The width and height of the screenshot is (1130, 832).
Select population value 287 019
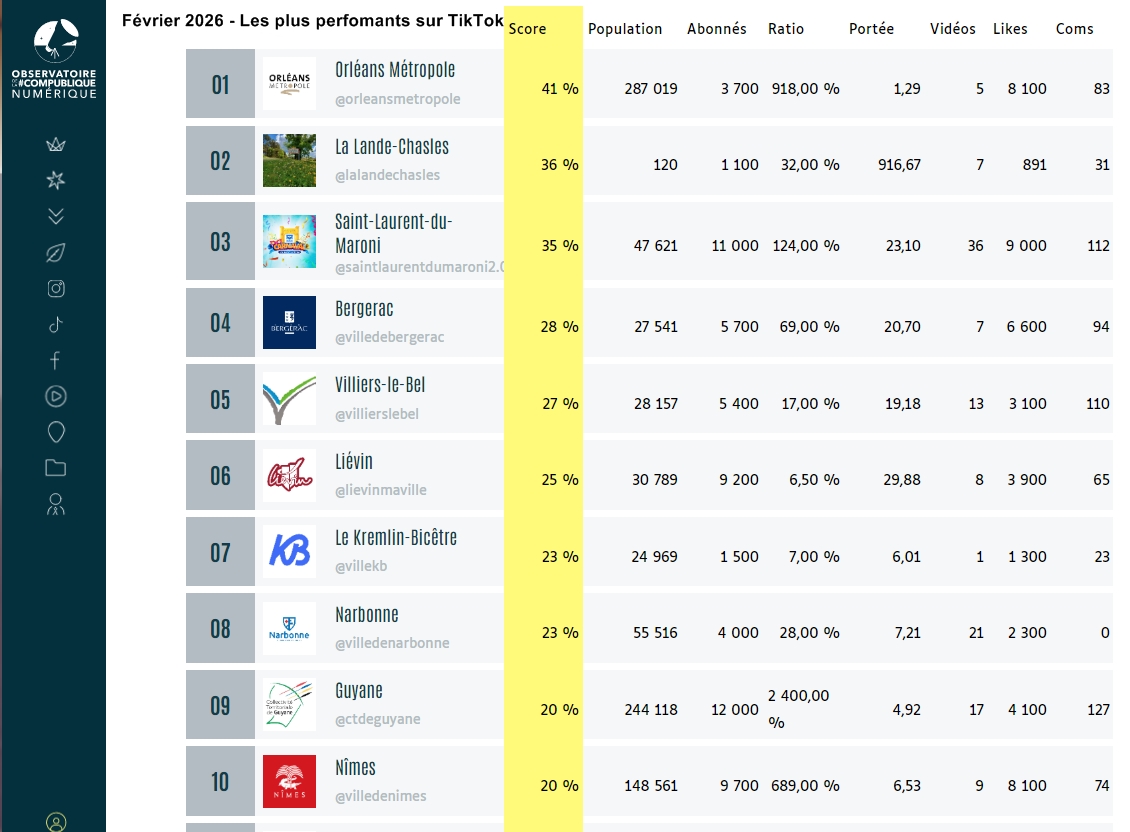tap(651, 89)
